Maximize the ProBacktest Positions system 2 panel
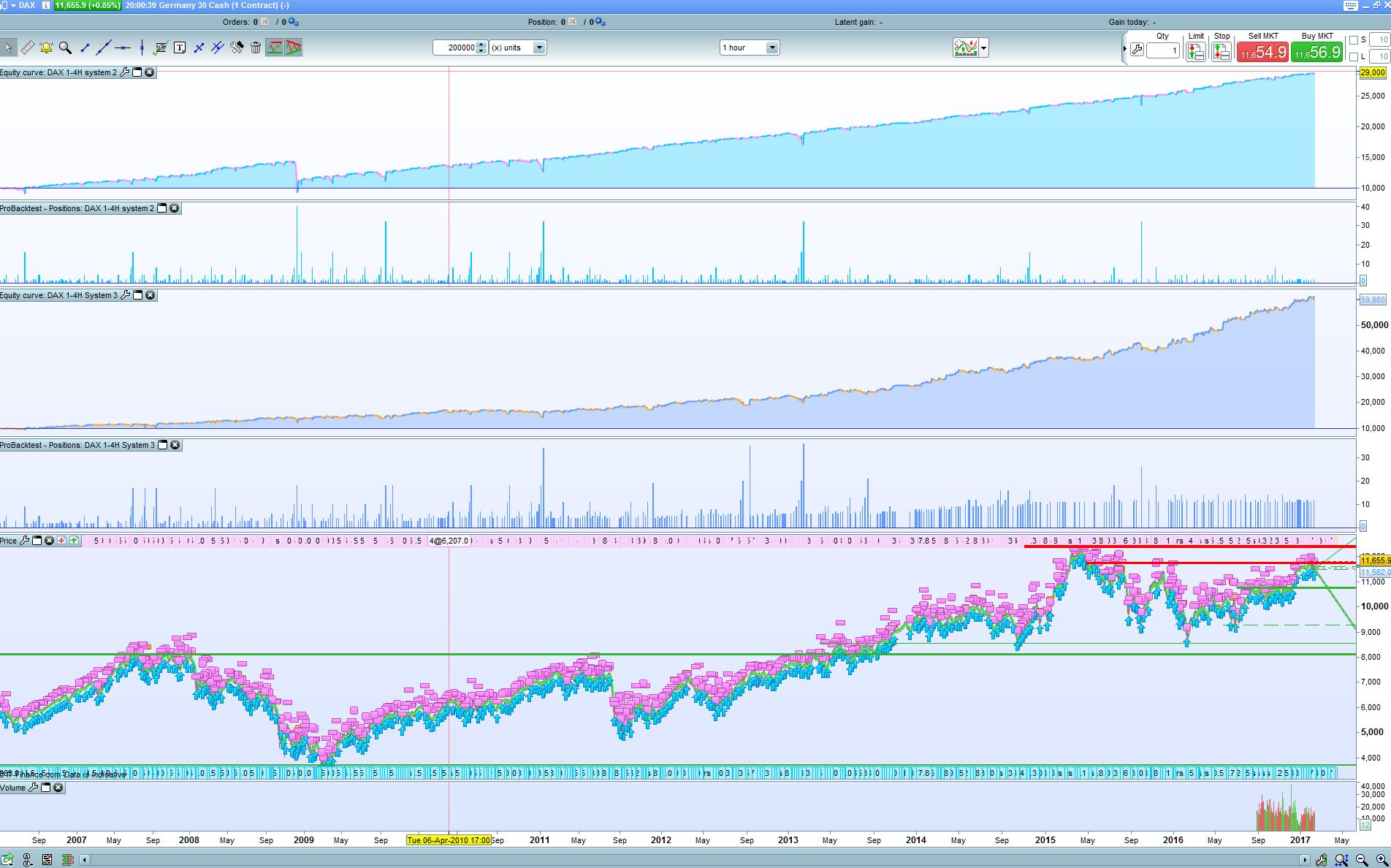 point(162,208)
